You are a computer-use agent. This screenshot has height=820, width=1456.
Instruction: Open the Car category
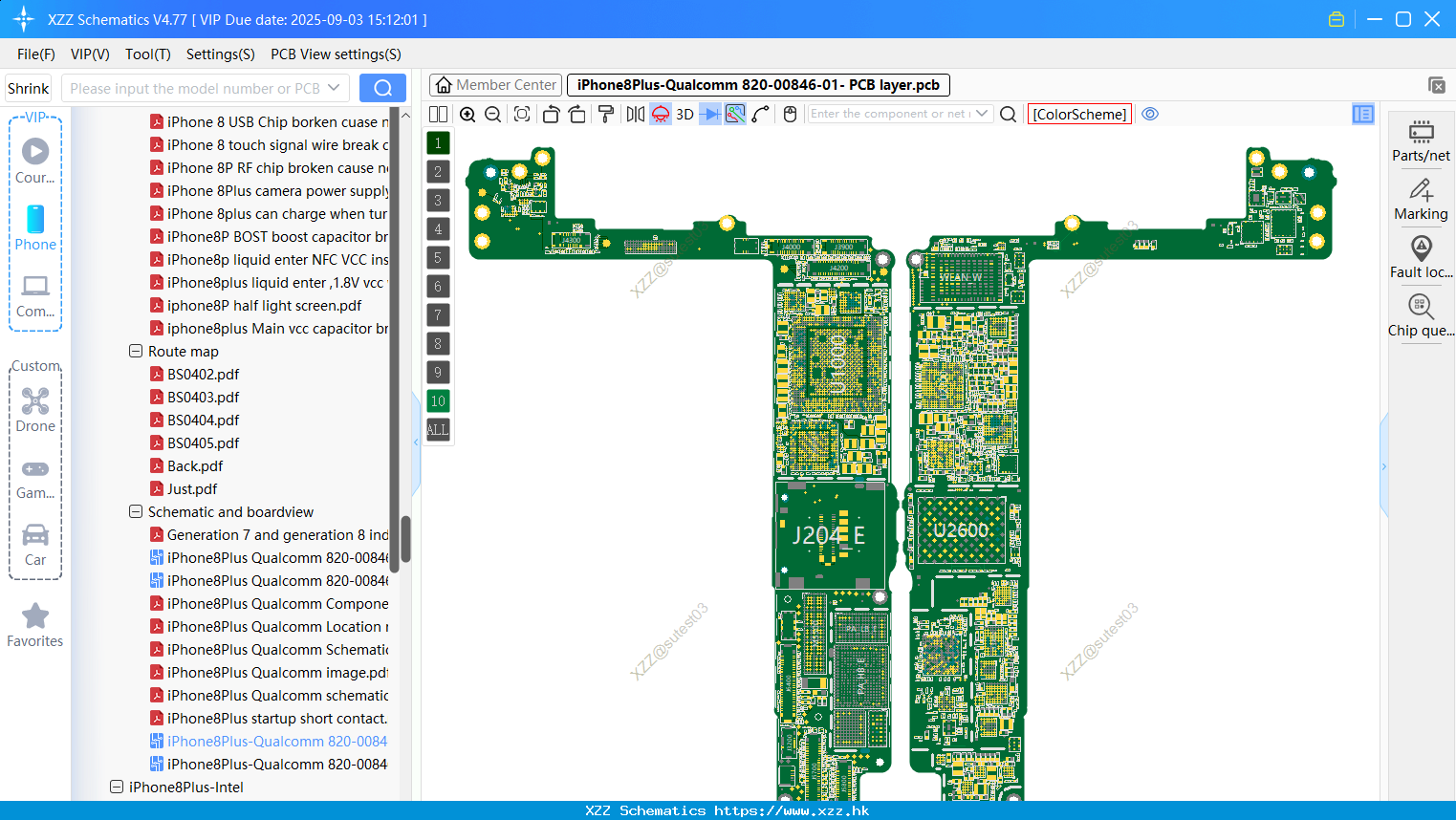(x=35, y=544)
